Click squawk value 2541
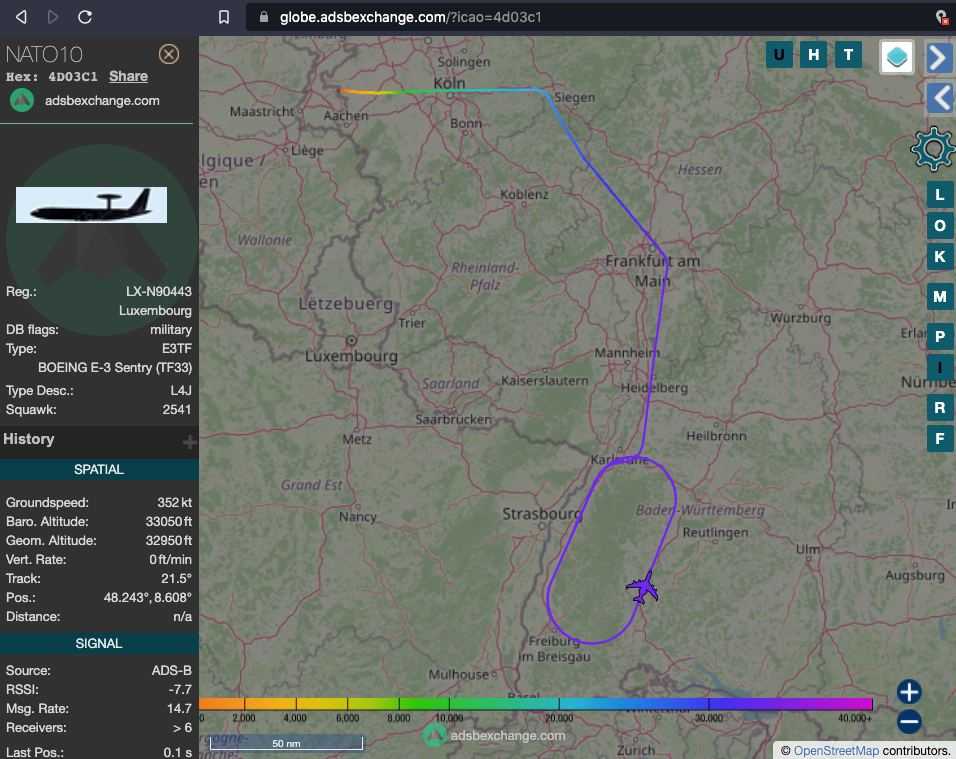Image resolution: width=956 pixels, height=759 pixels. (177, 410)
